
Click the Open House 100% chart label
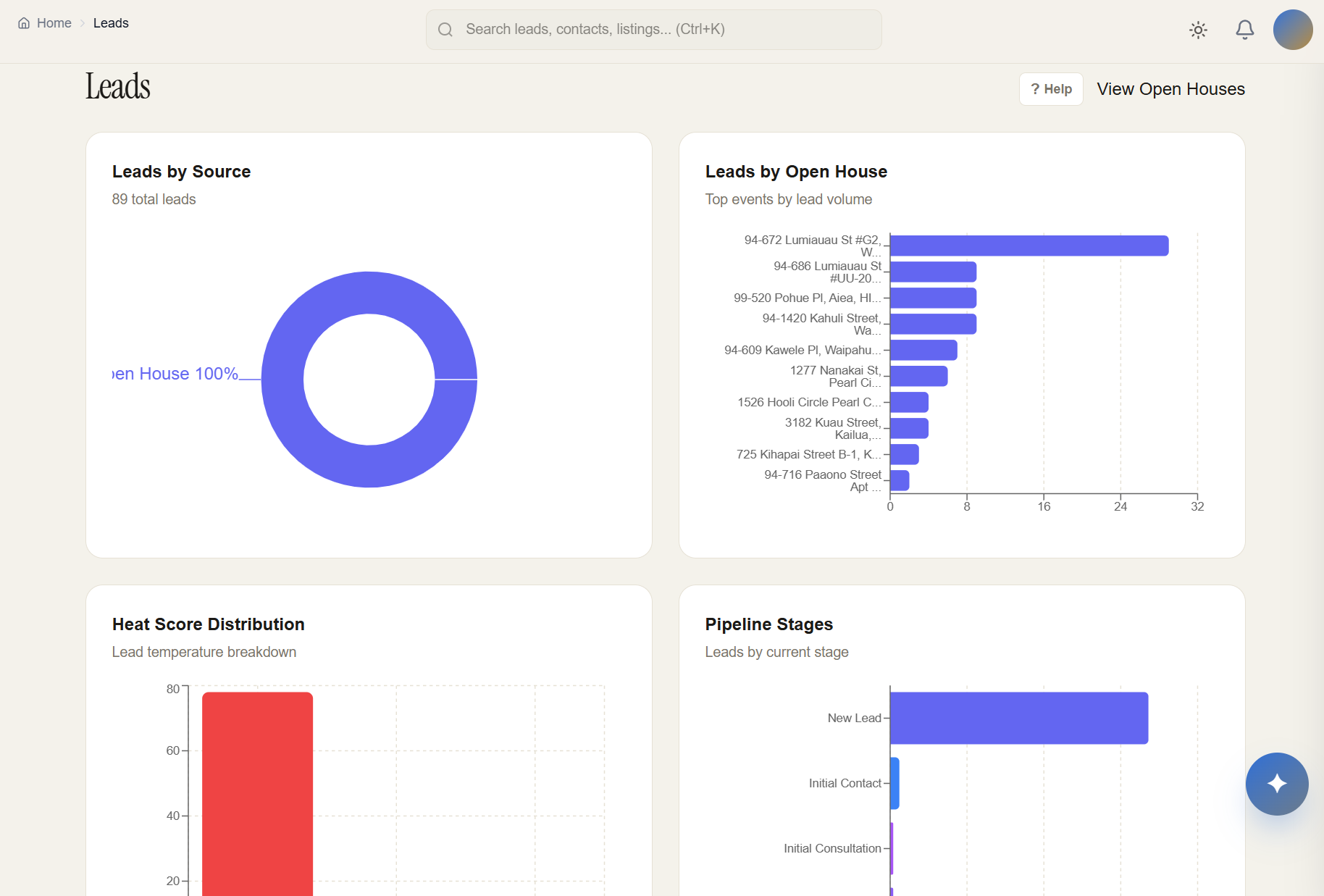point(175,374)
